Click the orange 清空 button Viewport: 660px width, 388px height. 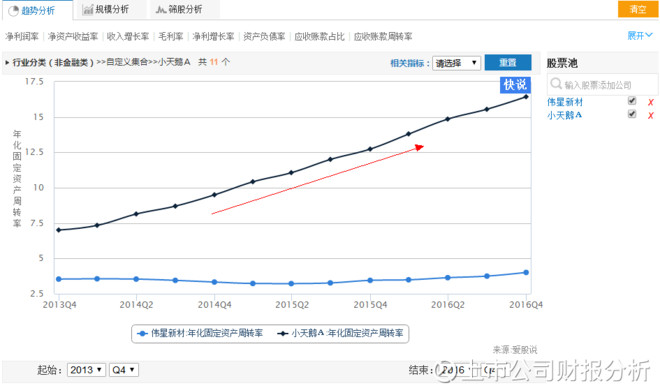click(x=637, y=9)
